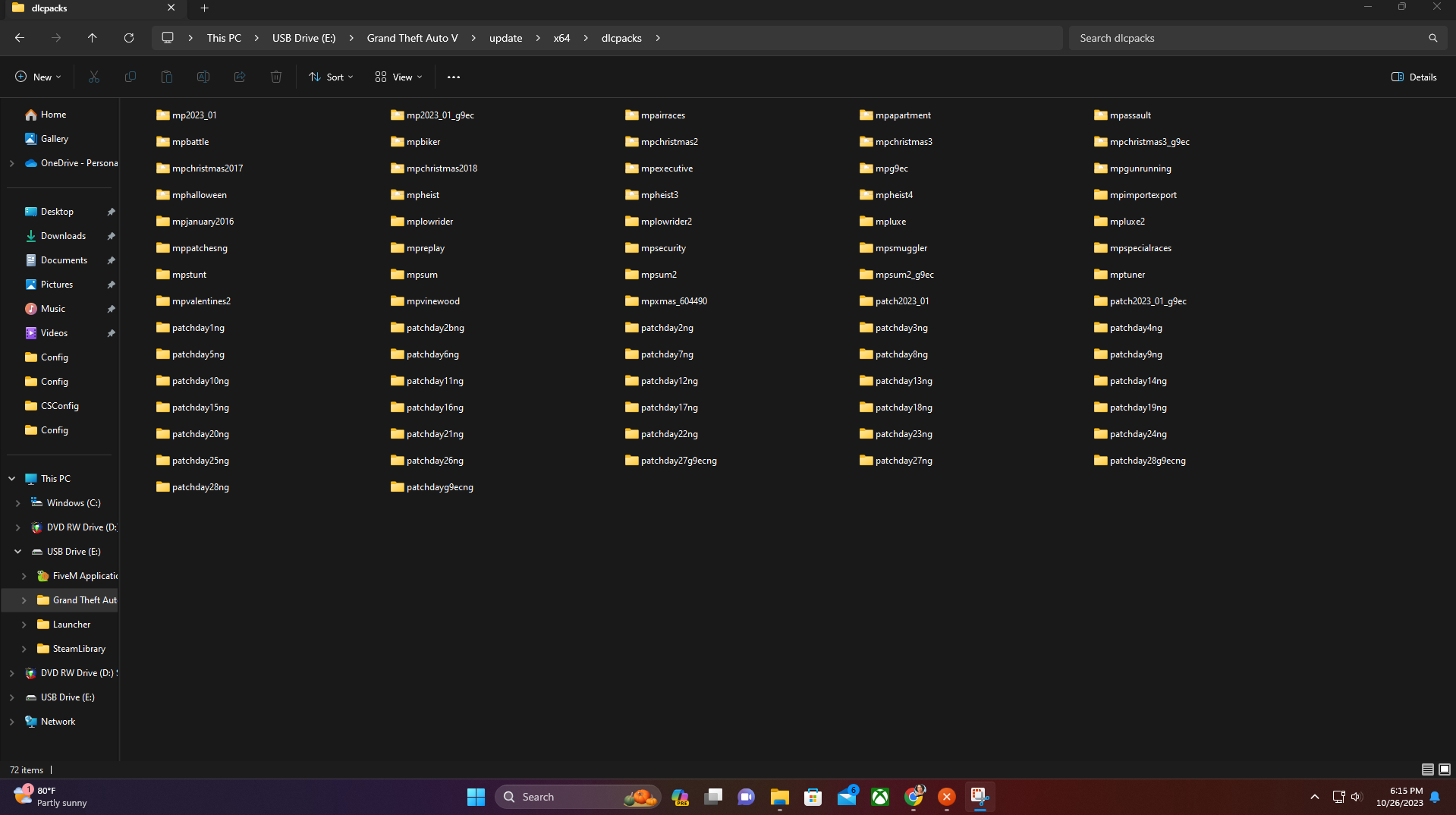Go back with the Back arrow
The image size is (1456, 815).
20,38
